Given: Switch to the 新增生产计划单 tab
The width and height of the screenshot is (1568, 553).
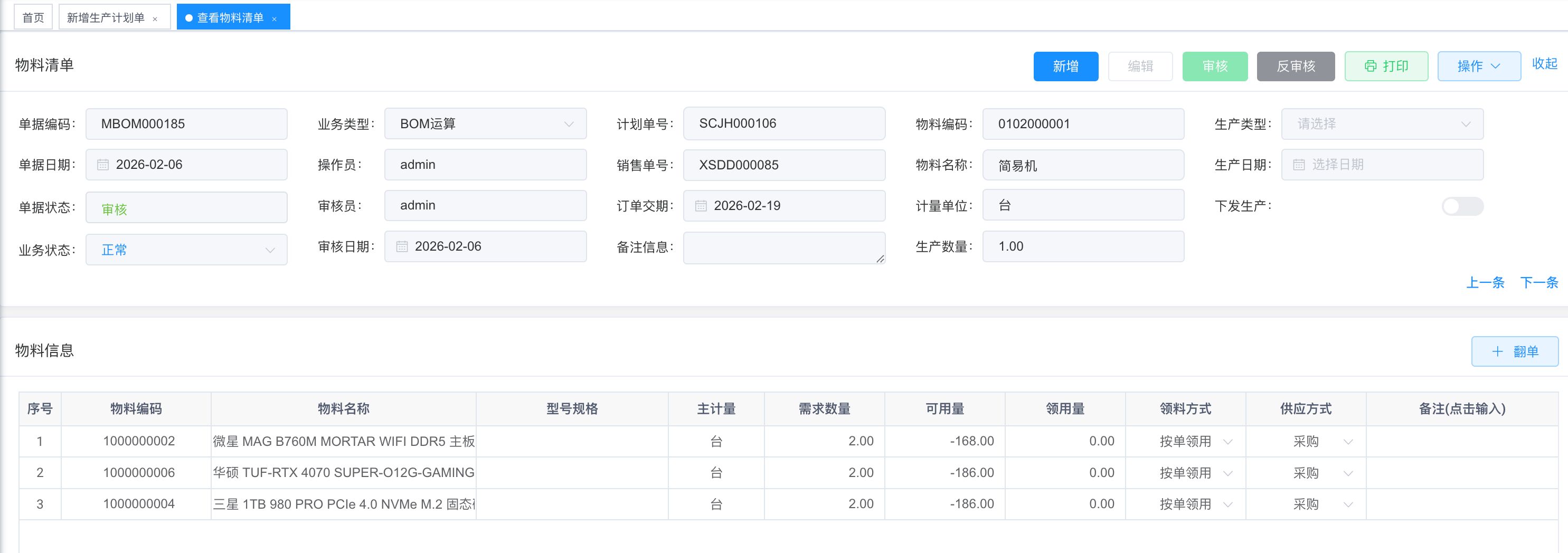Looking at the screenshot, I should (x=106, y=17).
